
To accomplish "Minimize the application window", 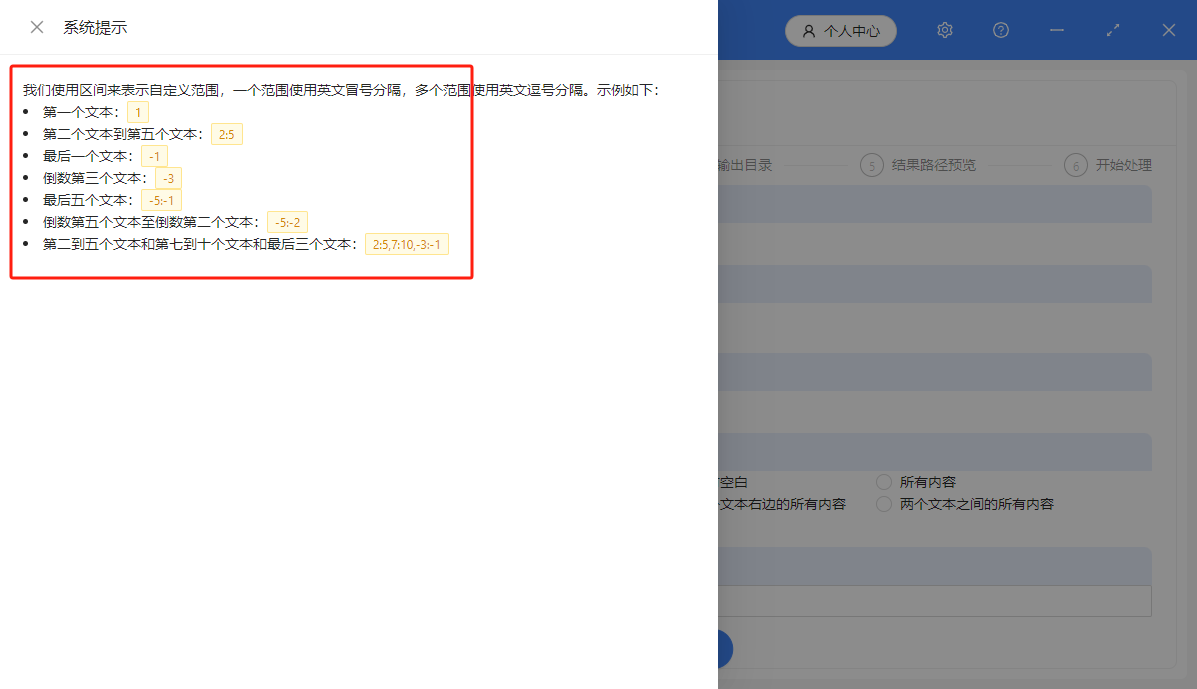I will (x=1056, y=31).
